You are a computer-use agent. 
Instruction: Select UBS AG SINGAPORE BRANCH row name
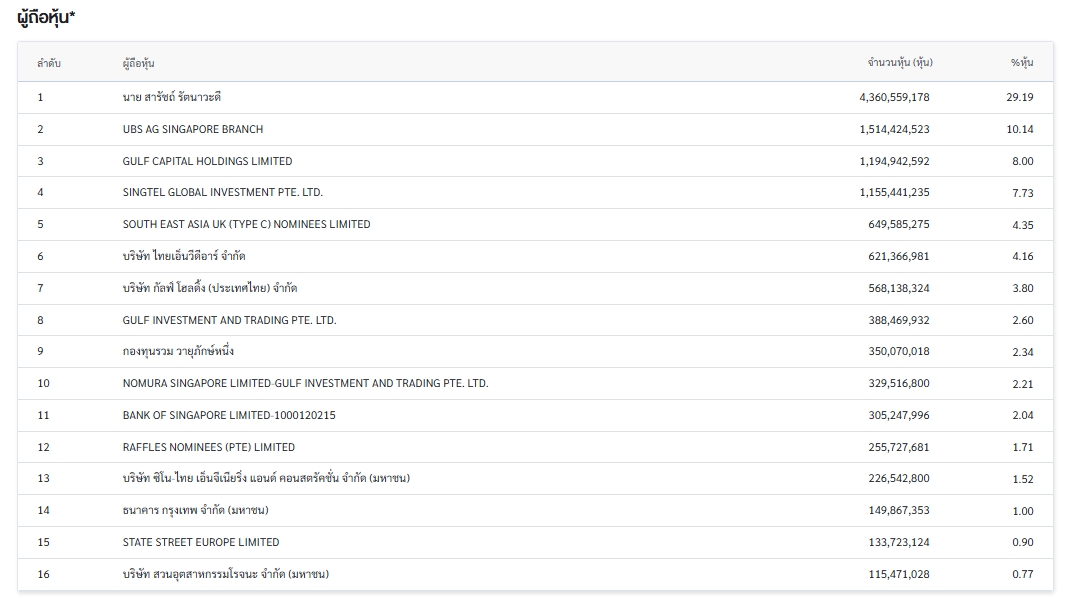pyautogui.click(x=193, y=129)
